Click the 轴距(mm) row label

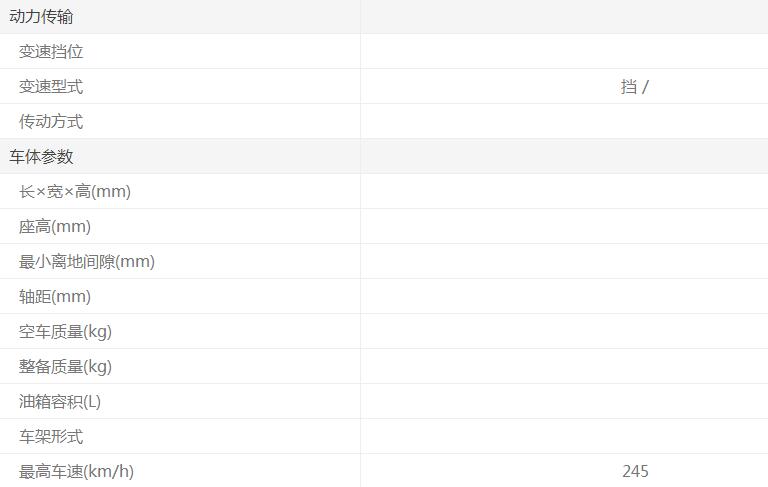click(55, 297)
